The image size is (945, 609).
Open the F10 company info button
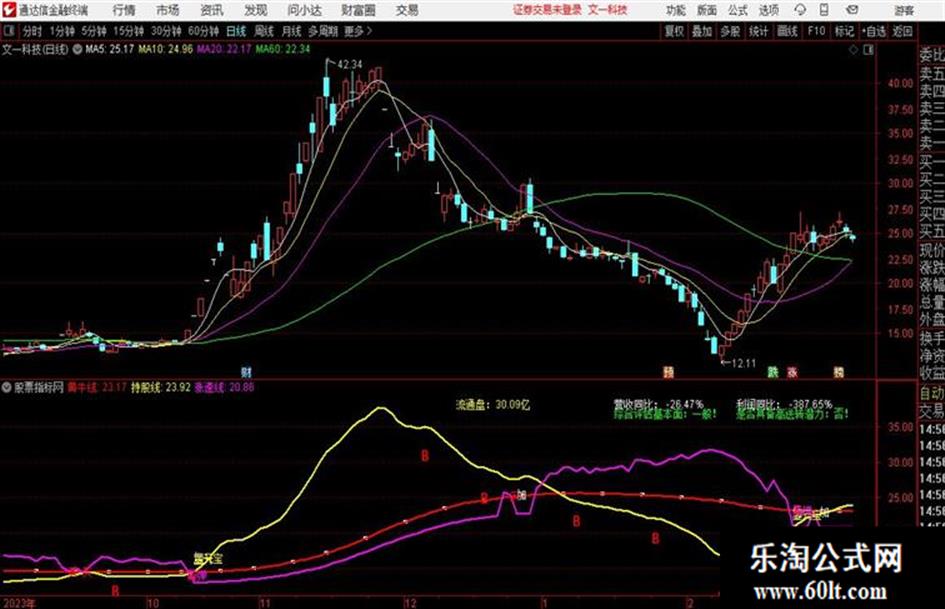[x=816, y=31]
